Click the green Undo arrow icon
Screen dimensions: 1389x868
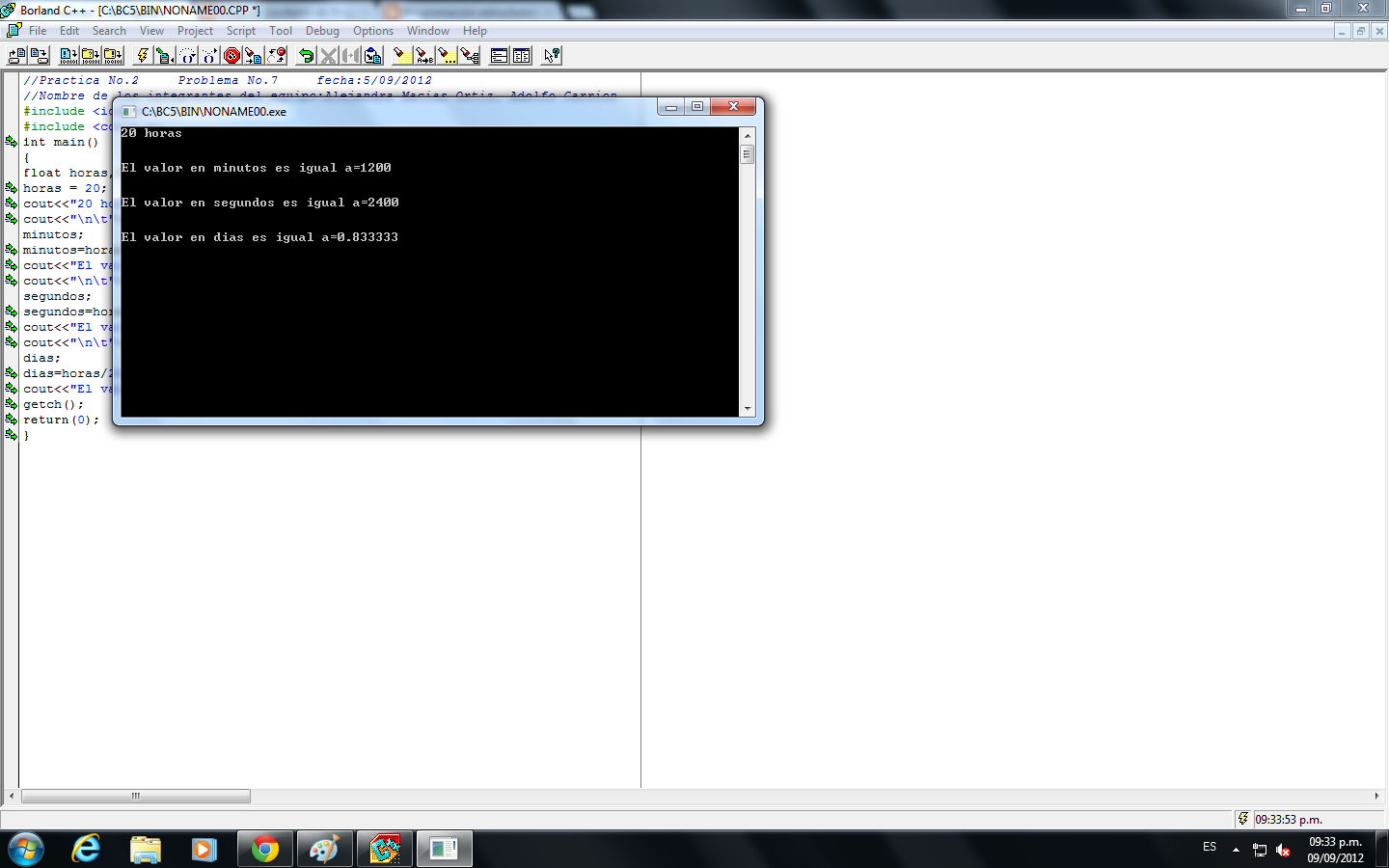click(307, 55)
